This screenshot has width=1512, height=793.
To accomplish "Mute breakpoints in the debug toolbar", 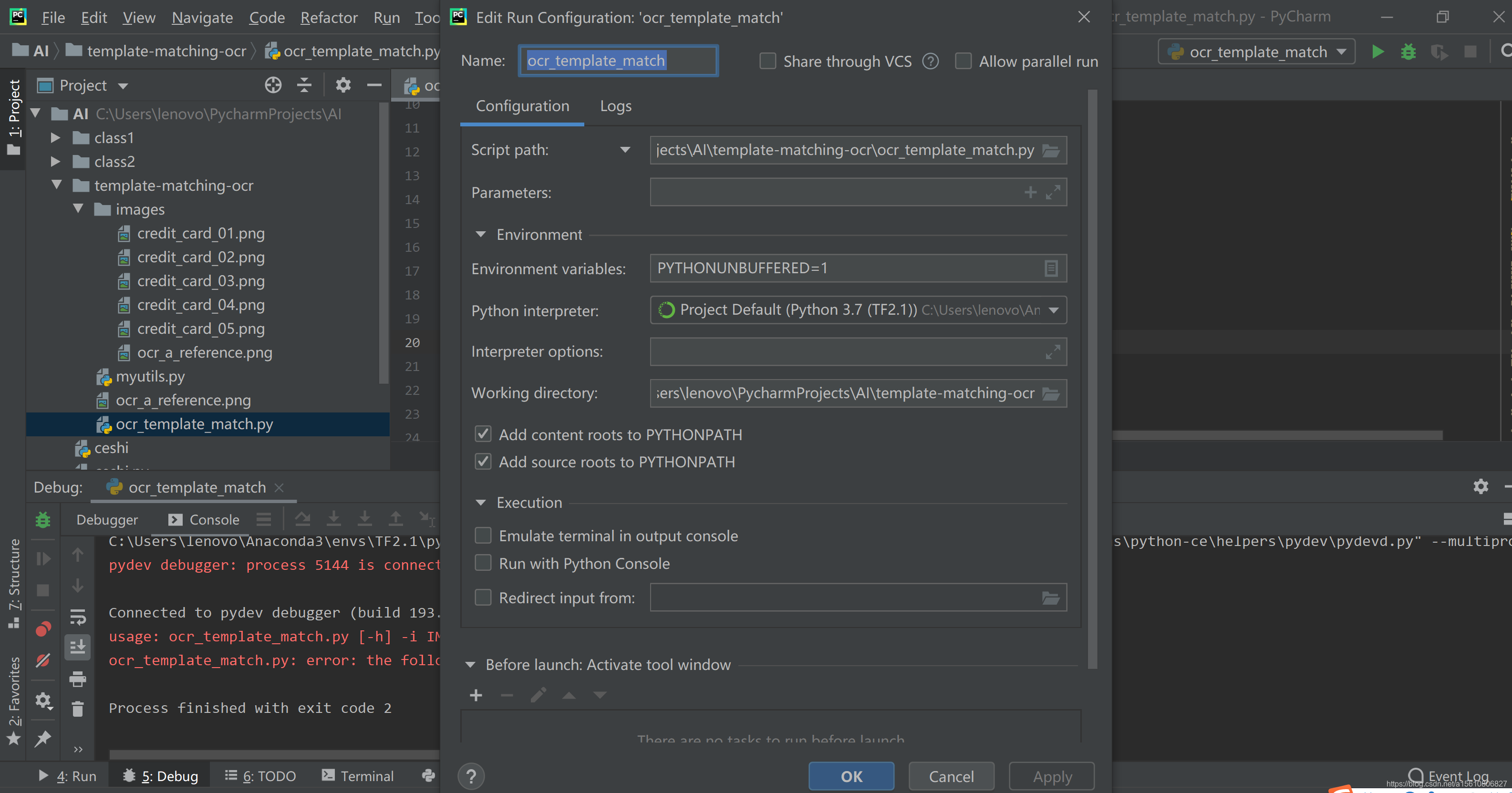I will [43, 660].
